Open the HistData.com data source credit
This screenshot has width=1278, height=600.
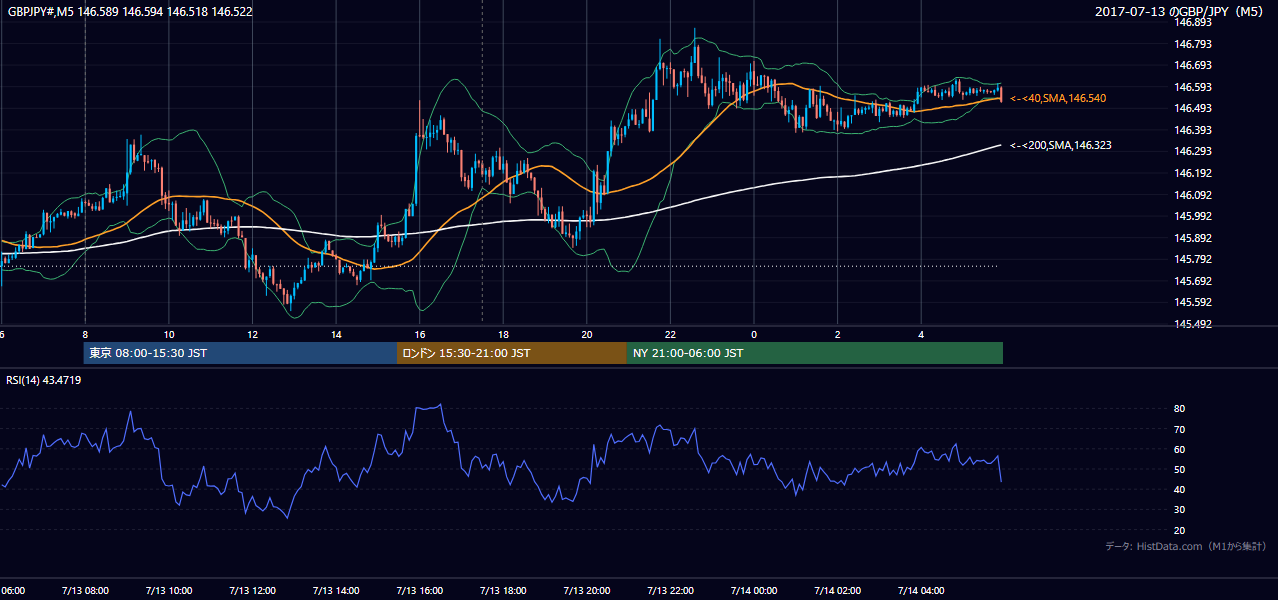pyautogui.click(x=1187, y=546)
